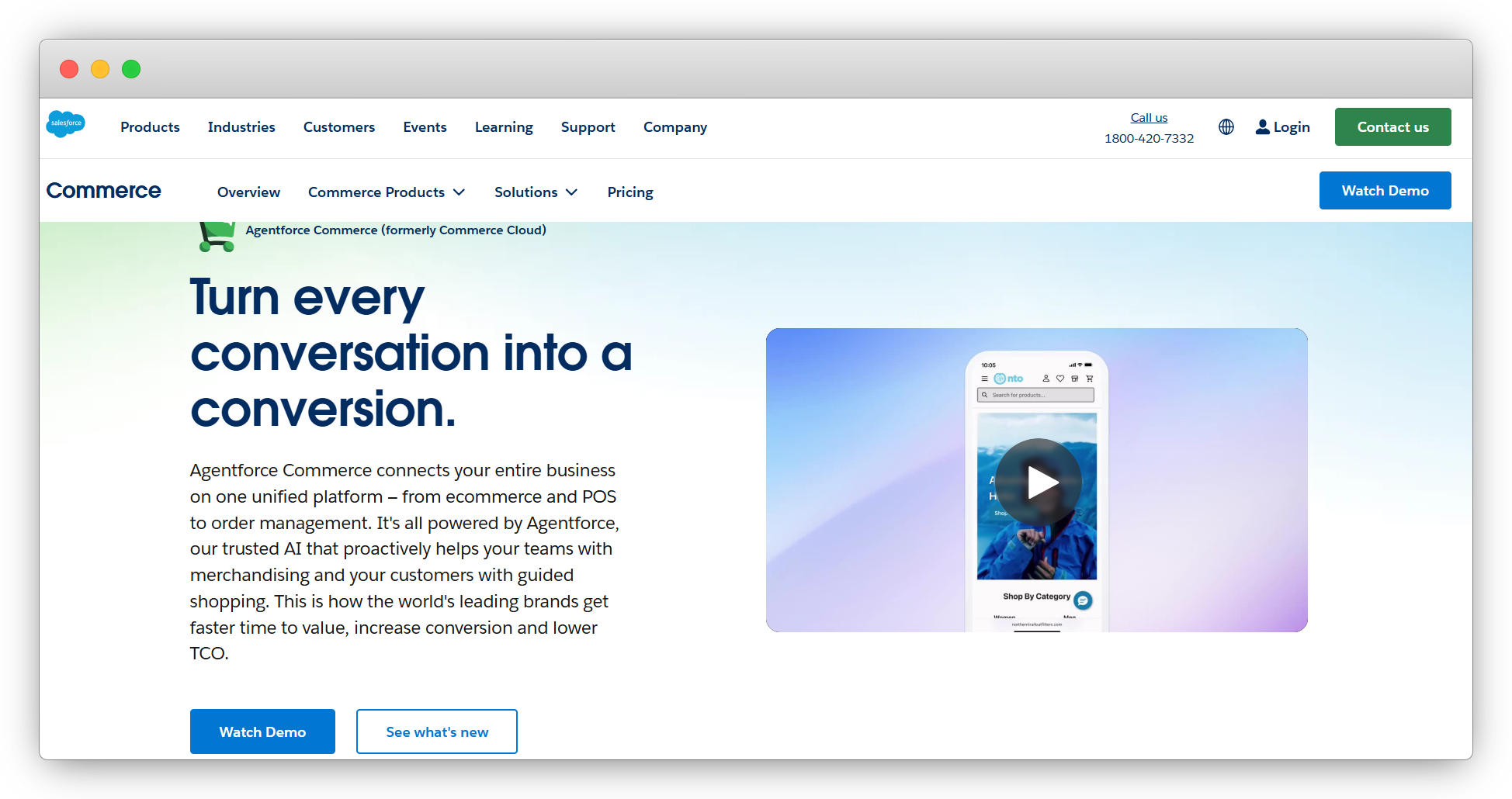Click the green Contact us button
The image size is (1512, 799).
click(x=1392, y=126)
